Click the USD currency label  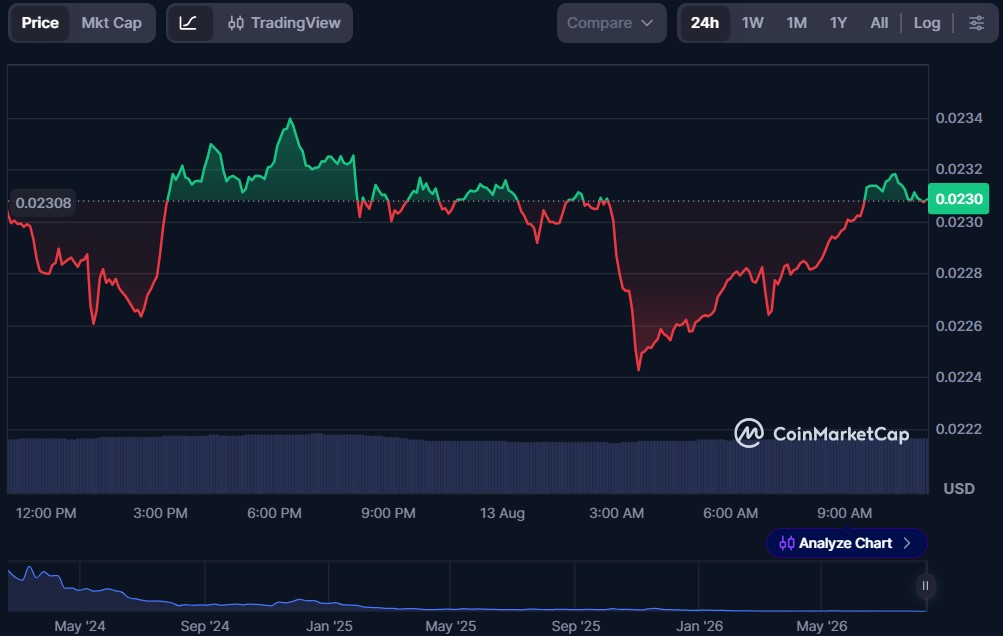click(x=959, y=489)
